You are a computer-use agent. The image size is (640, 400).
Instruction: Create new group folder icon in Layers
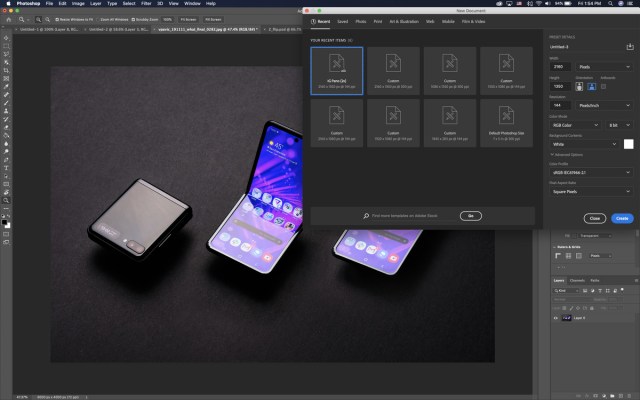(612, 396)
